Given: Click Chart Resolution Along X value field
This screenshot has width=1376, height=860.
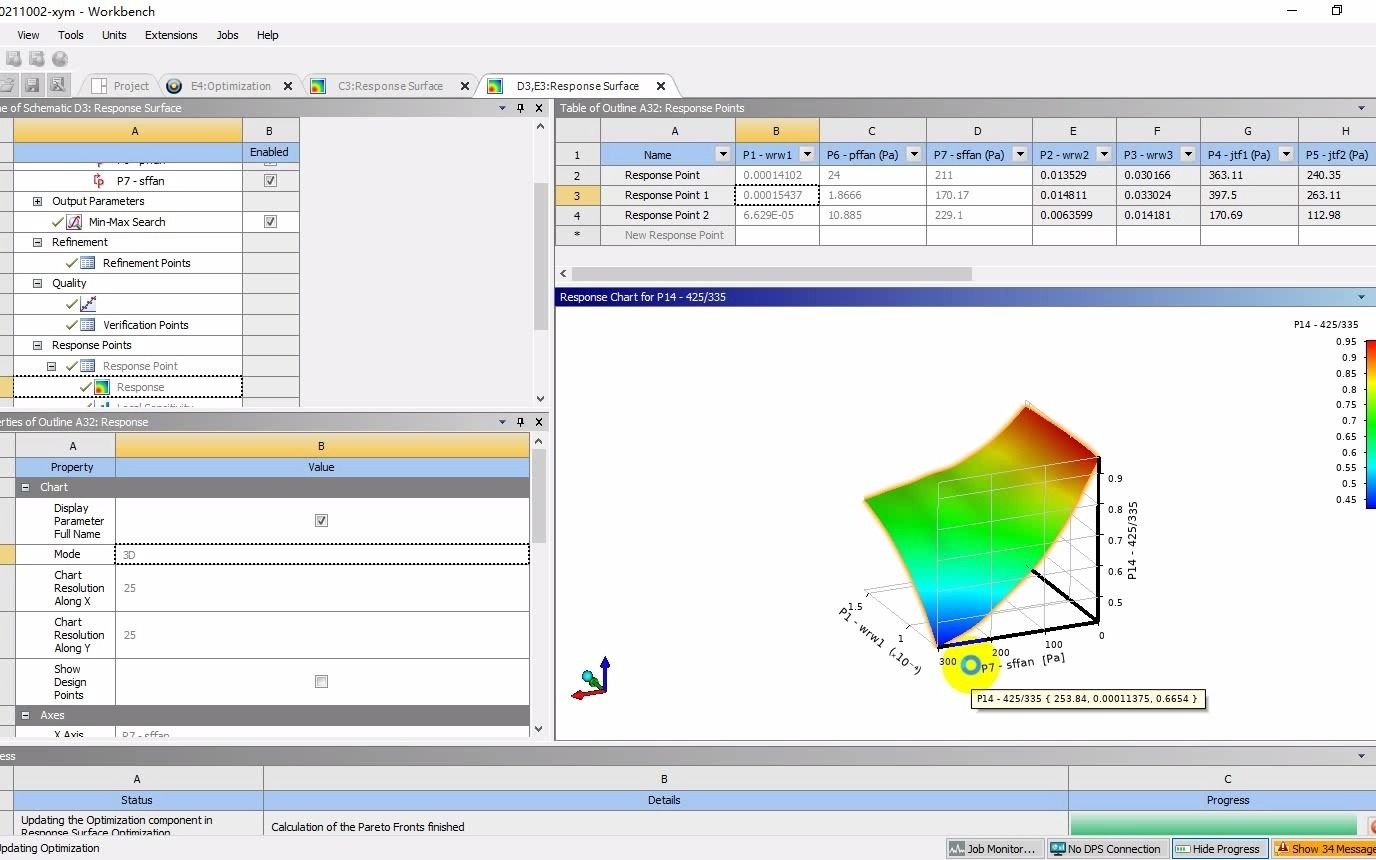Looking at the screenshot, I should 322,588.
